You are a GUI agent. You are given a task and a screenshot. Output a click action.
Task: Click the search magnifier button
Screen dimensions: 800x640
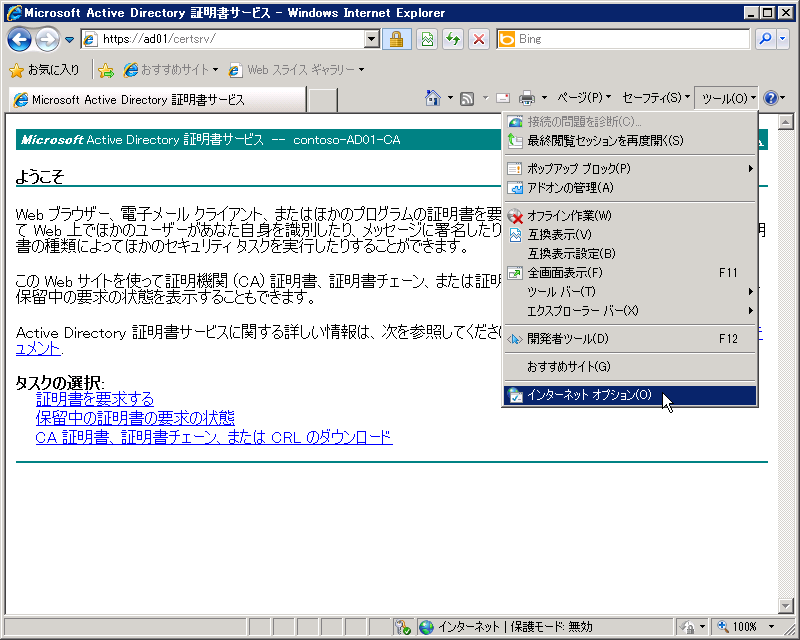pos(765,39)
